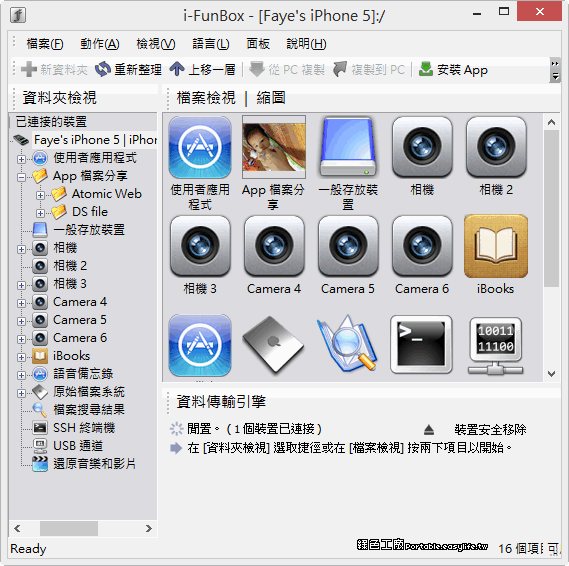Click 安裝 App toolbar button
The width and height of the screenshot is (569, 566).
click(453, 69)
